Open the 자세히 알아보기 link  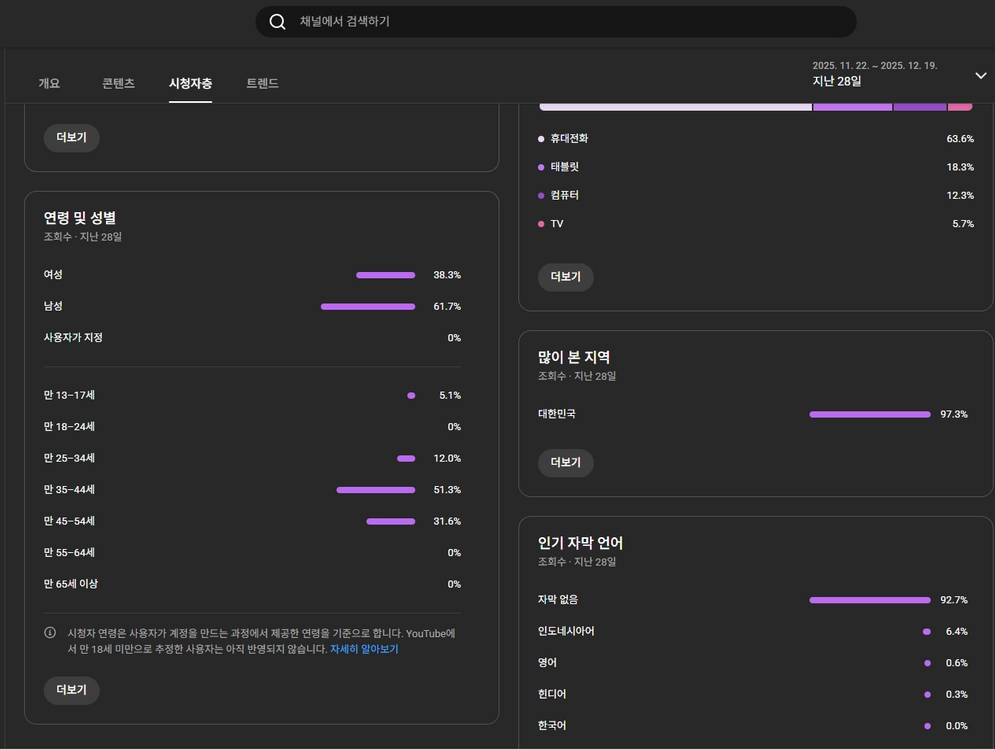[x=364, y=649]
